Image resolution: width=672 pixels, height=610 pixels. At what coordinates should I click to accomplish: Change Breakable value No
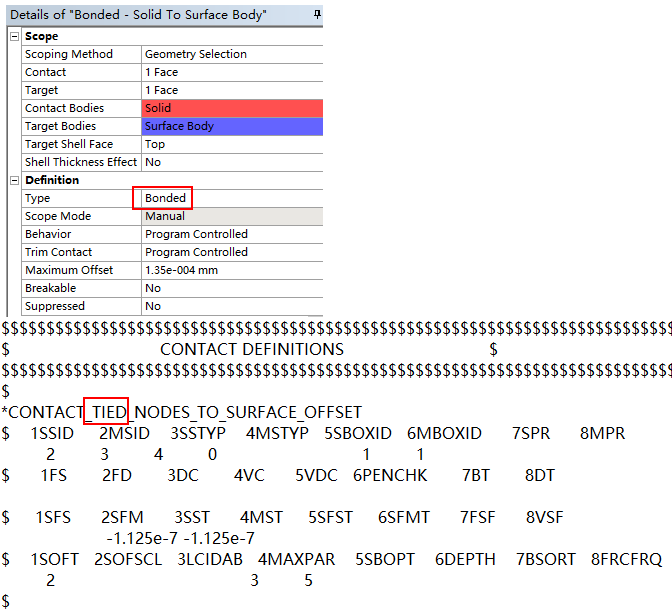[232, 288]
